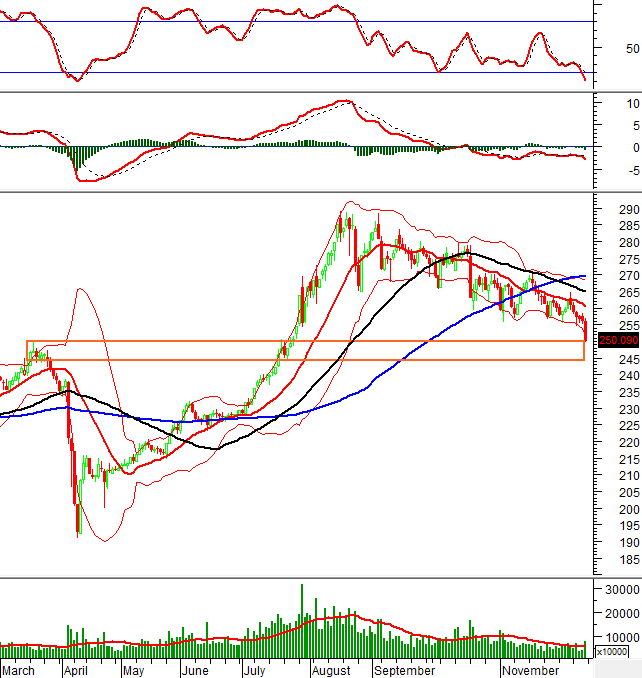Select the June label on date axis
The image size is (642, 678).
[196, 670]
